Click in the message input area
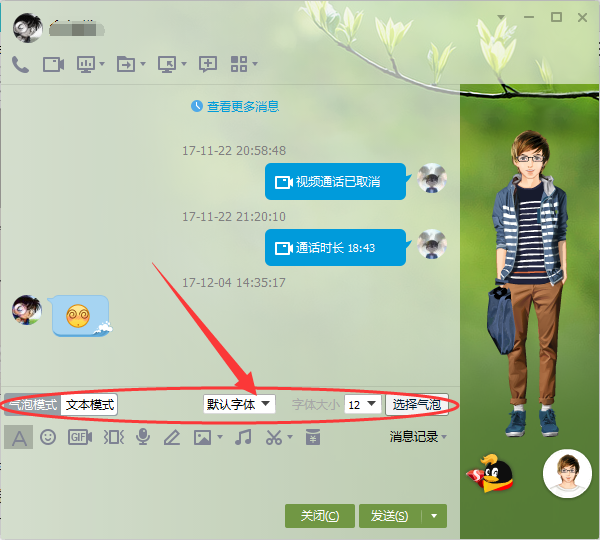600x540 pixels. pyautogui.click(x=230, y=475)
